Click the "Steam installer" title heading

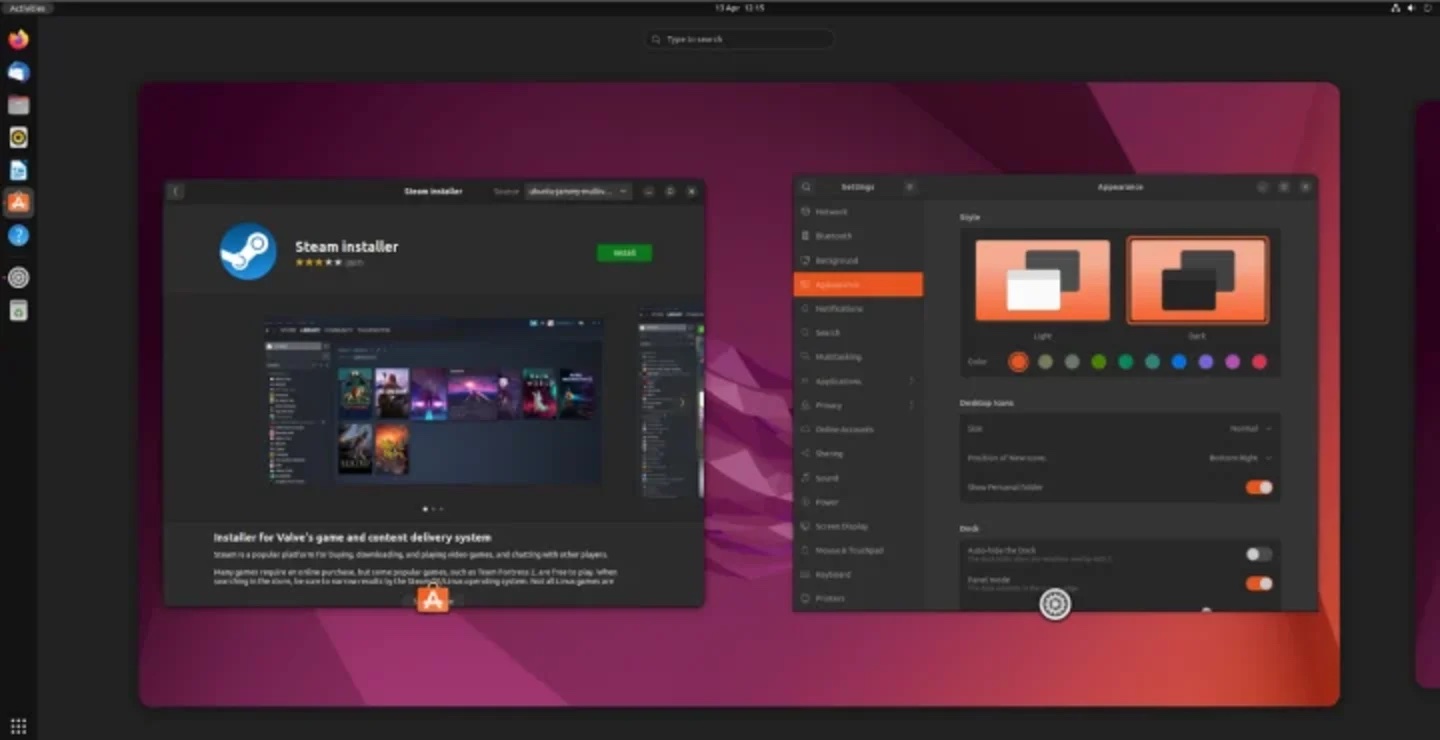346,246
